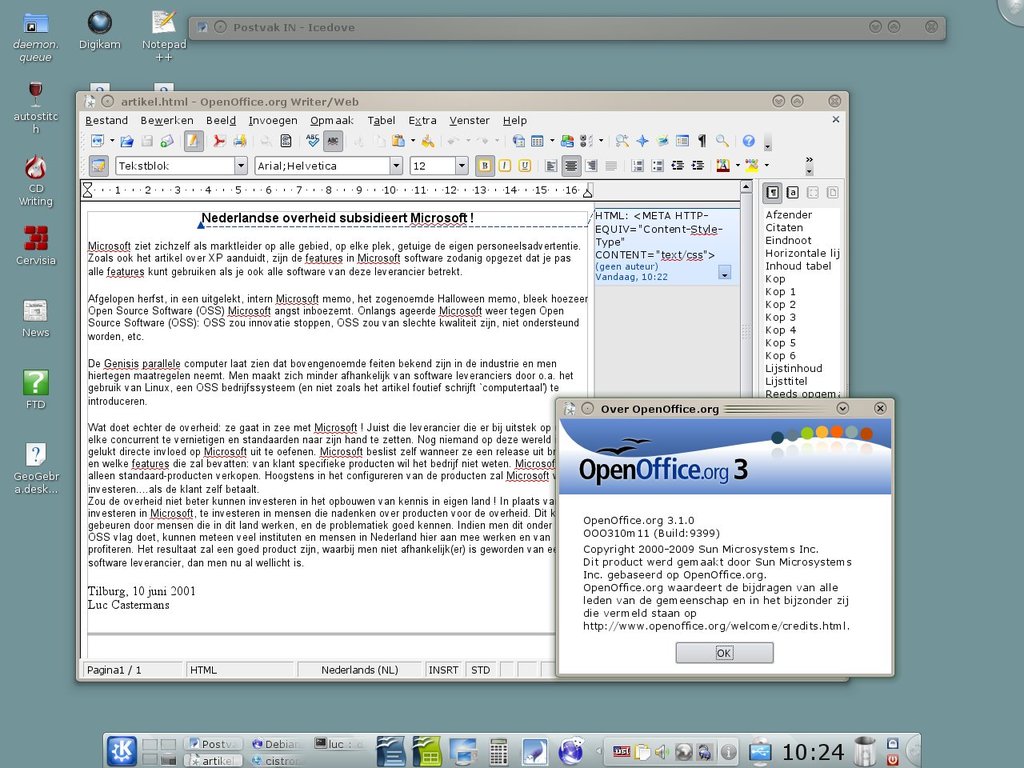Open the Navigator star icon

click(x=642, y=141)
